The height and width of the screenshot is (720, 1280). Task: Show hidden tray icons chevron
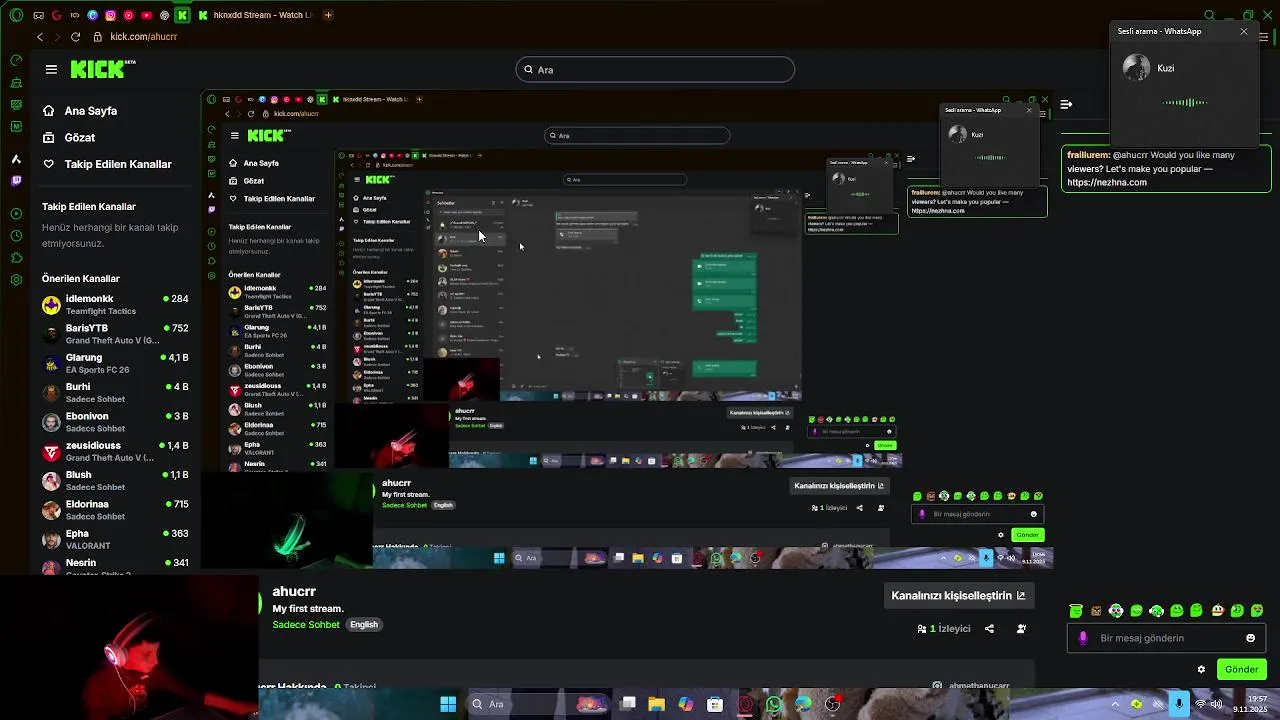click(1115, 704)
